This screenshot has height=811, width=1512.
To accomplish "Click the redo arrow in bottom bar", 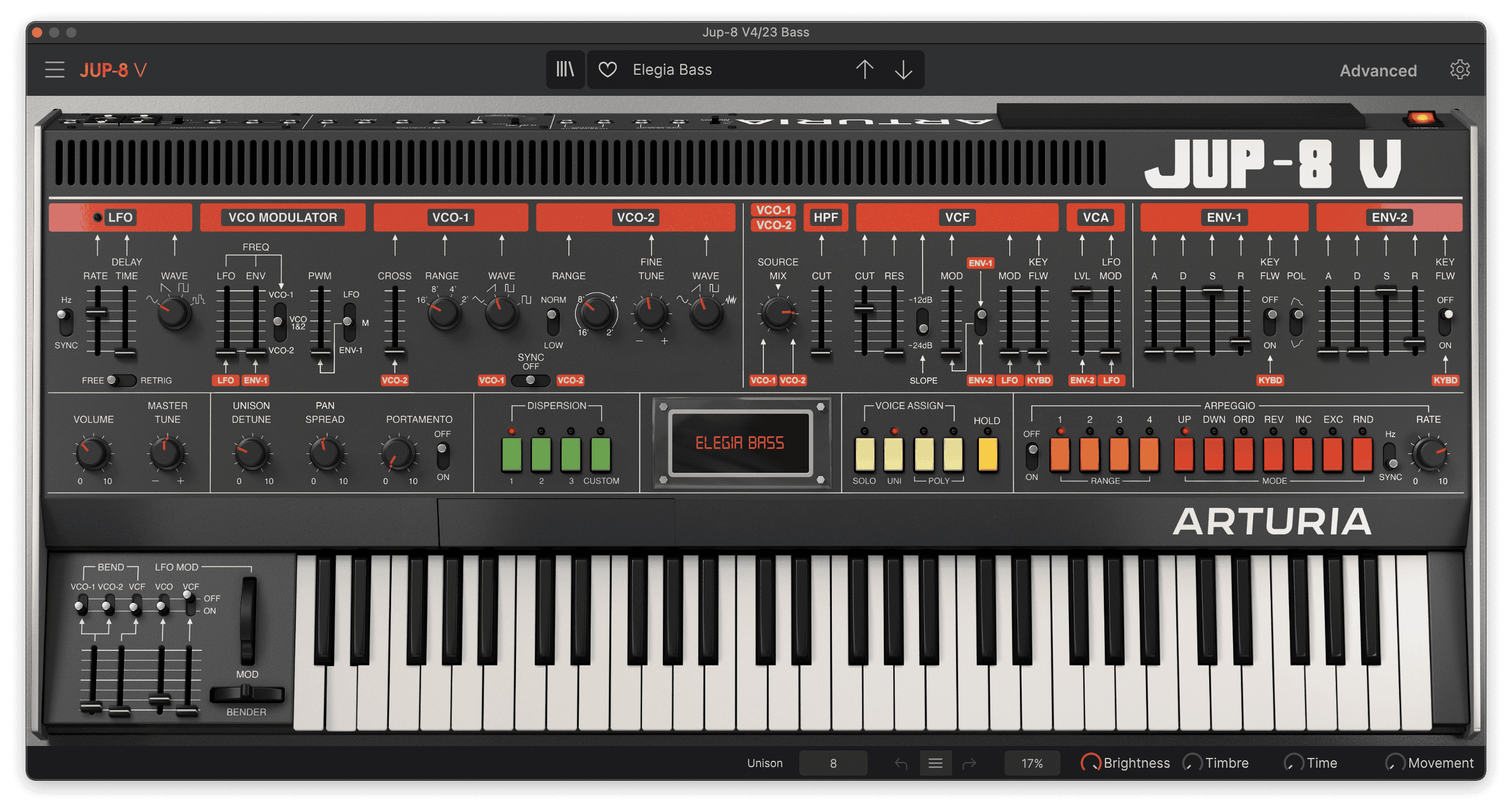I will (x=969, y=763).
